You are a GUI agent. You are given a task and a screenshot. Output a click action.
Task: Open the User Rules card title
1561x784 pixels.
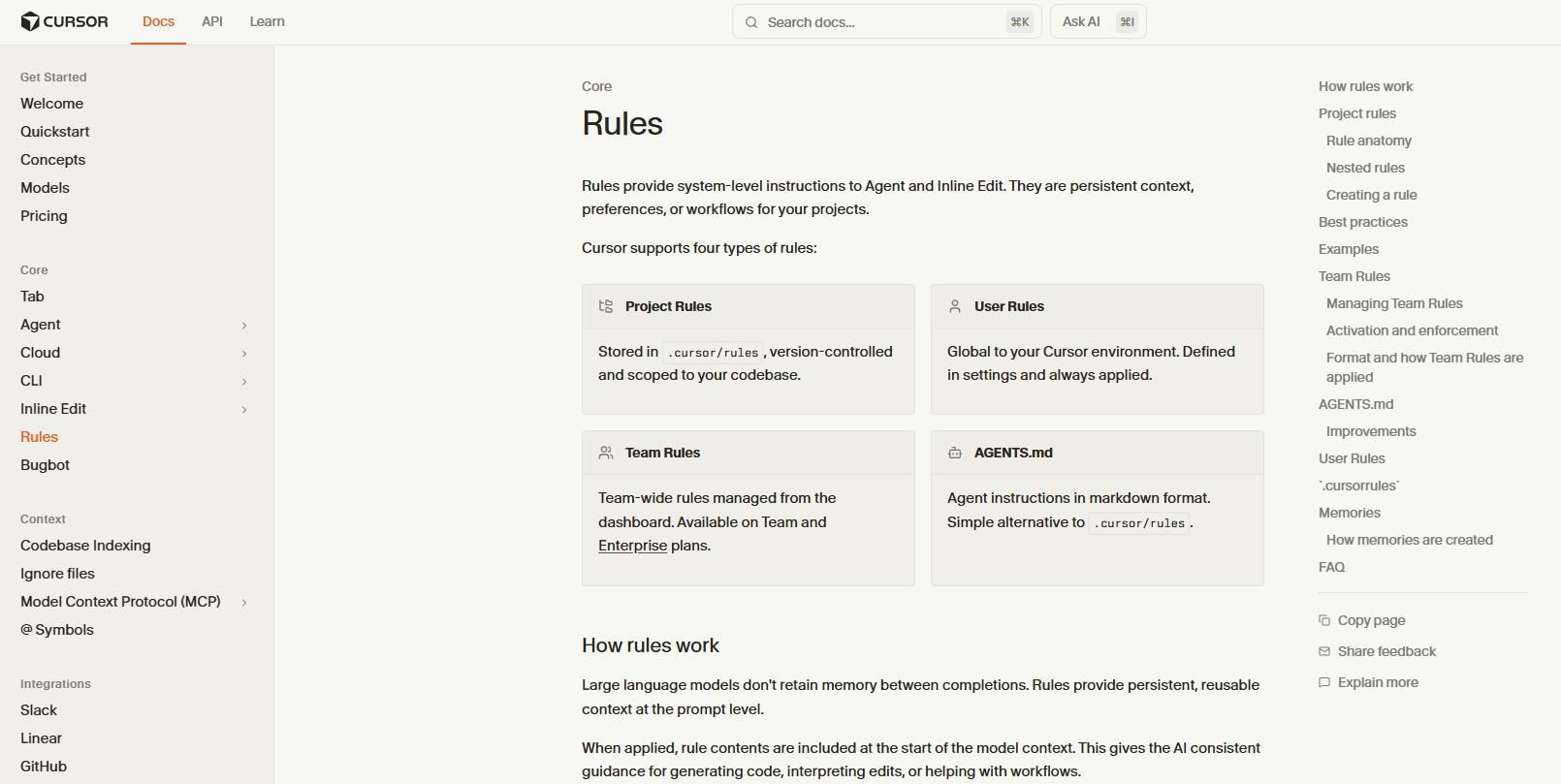[1008, 306]
